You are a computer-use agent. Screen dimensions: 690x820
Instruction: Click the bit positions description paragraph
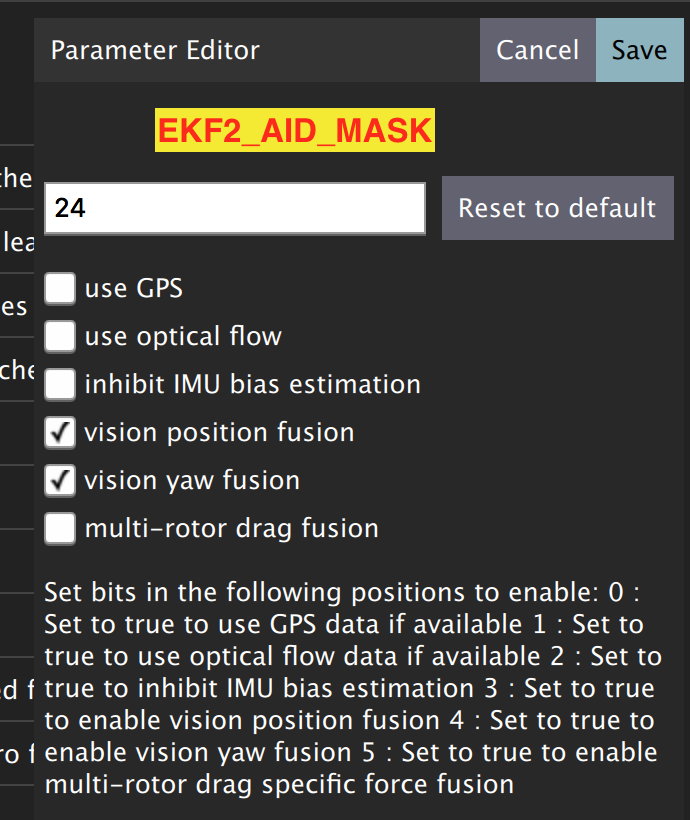pos(353,688)
